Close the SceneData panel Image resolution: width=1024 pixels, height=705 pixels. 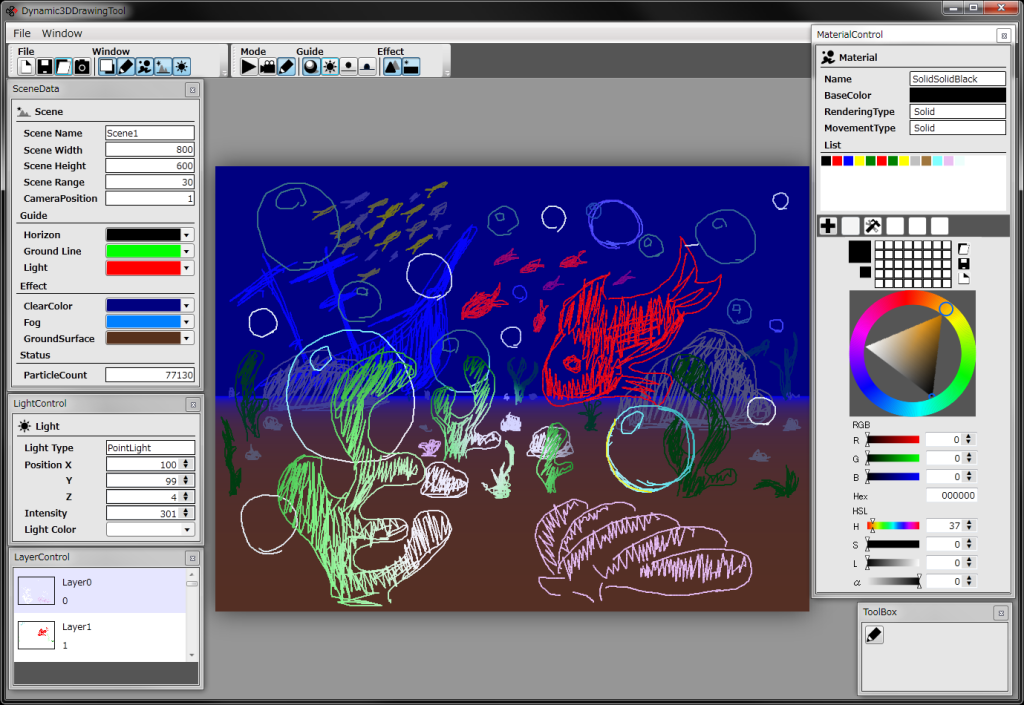pyautogui.click(x=193, y=90)
